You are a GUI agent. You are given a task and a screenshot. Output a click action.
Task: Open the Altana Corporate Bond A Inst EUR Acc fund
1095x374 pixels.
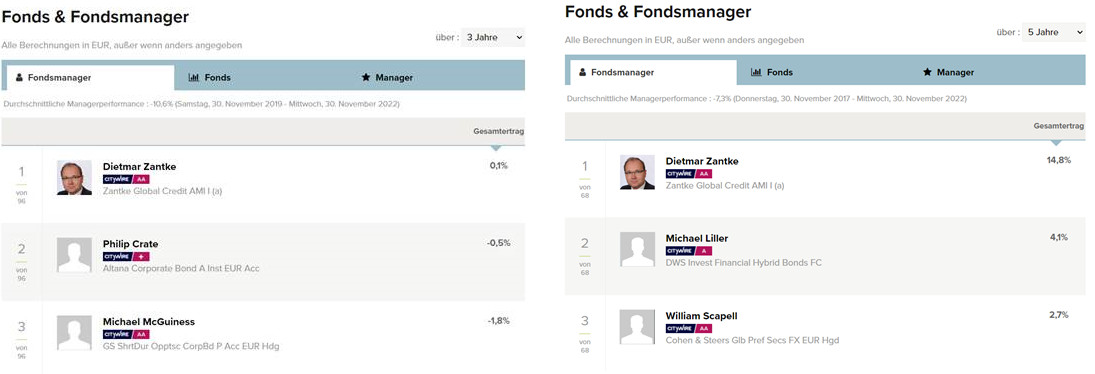(x=181, y=269)
